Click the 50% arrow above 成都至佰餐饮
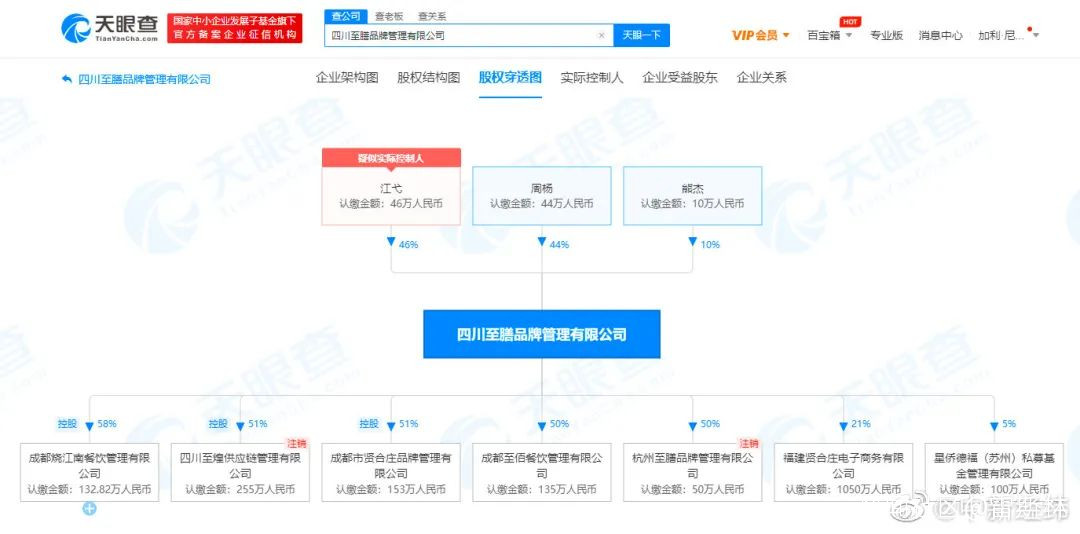 pos(542,426)
